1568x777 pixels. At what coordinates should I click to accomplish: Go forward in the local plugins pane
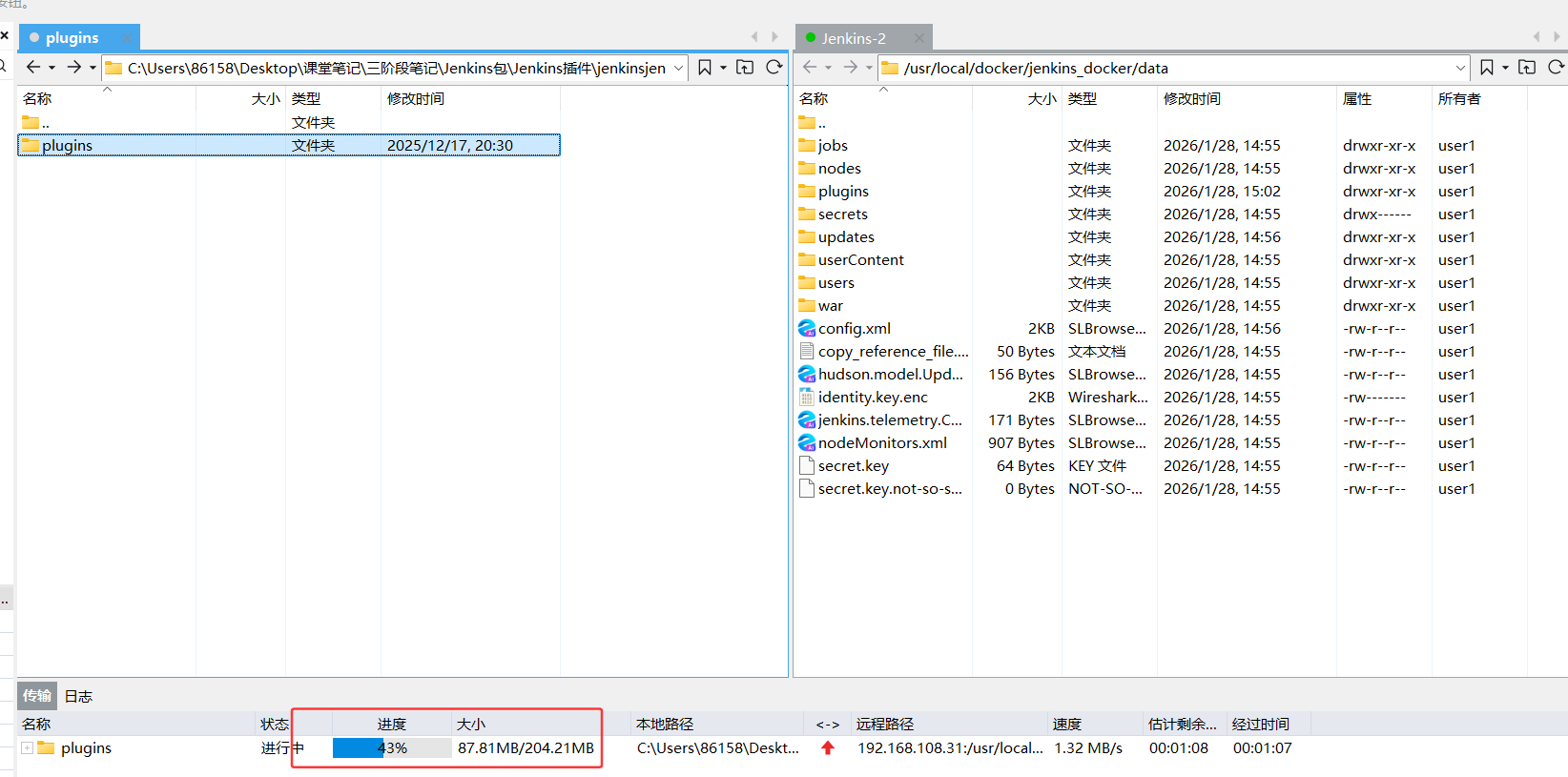(x=73, y=67)
